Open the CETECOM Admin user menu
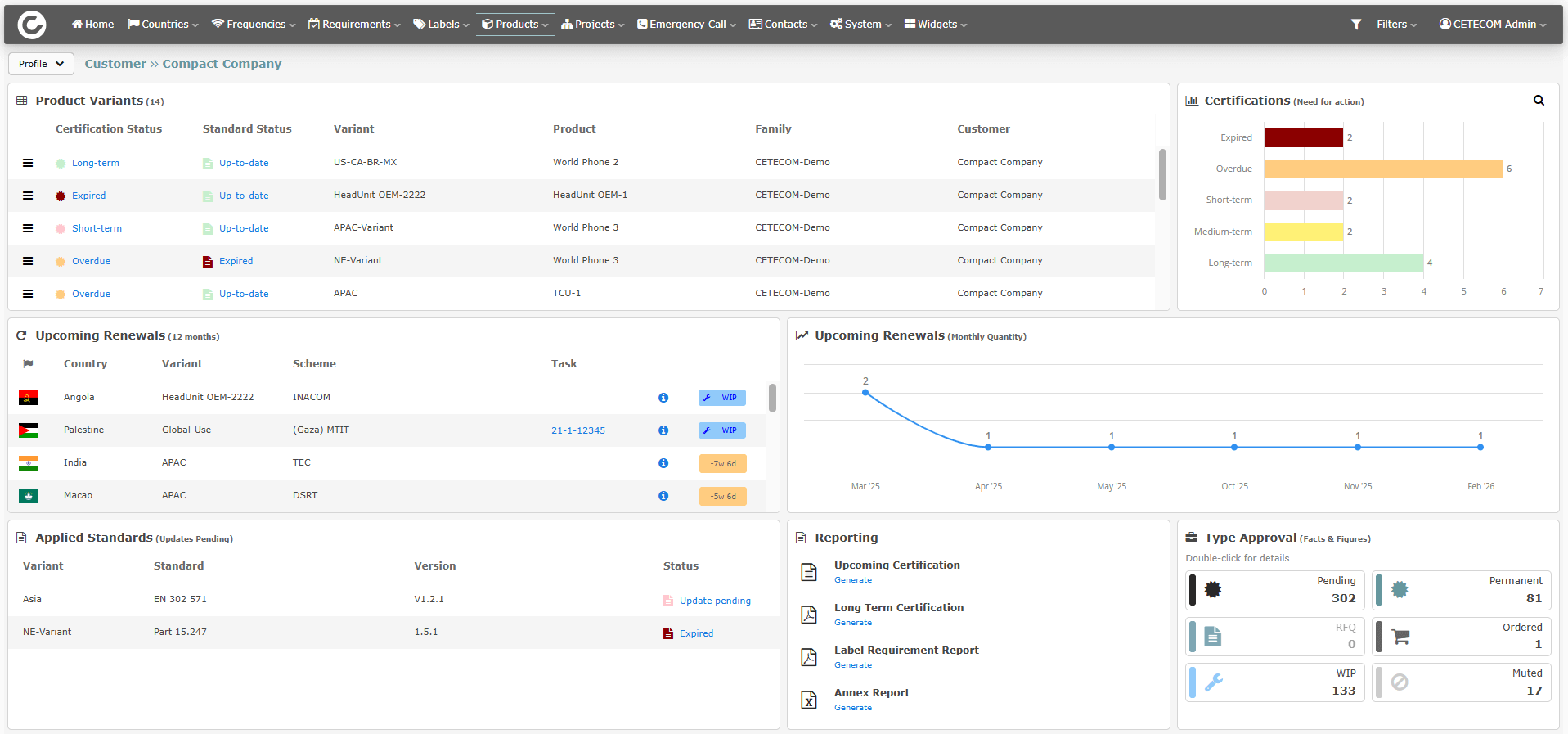The height and width of the screenshot is (734, 1568). [x=1493, y=25]
